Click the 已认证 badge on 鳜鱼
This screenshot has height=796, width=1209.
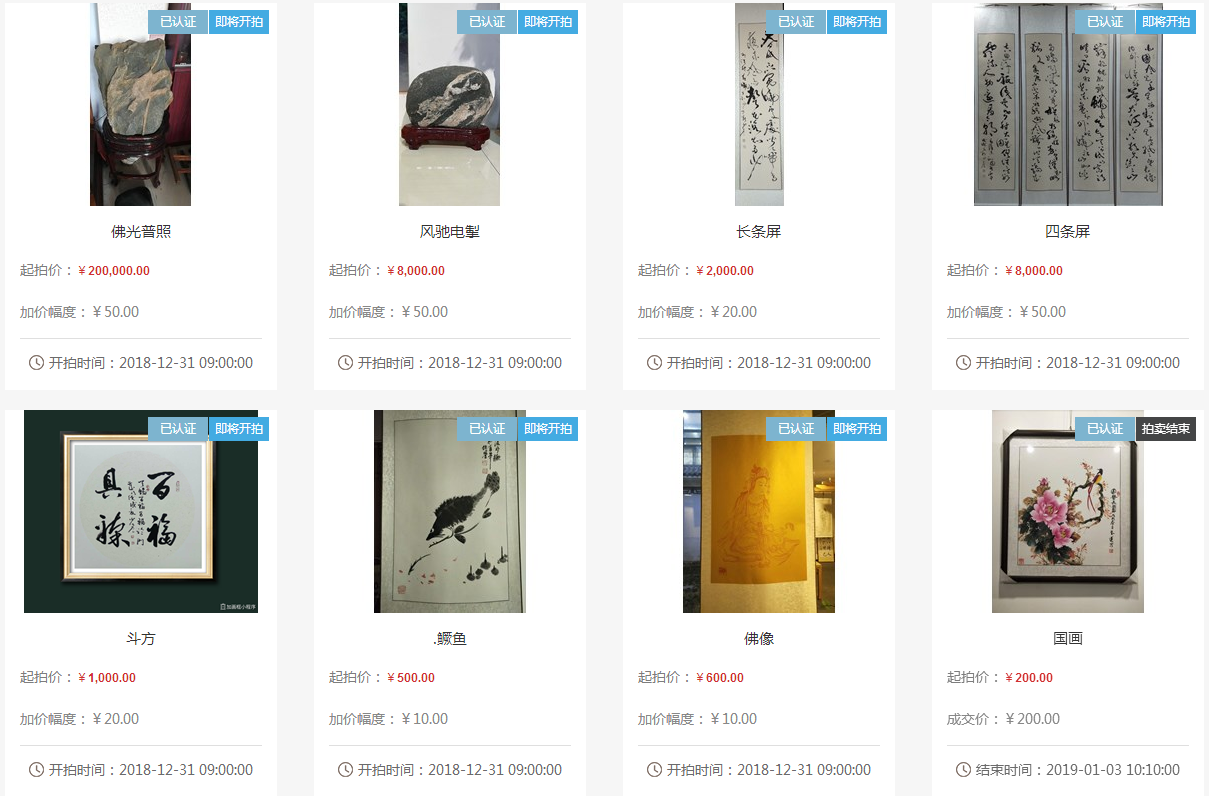[x=487, y=429]
